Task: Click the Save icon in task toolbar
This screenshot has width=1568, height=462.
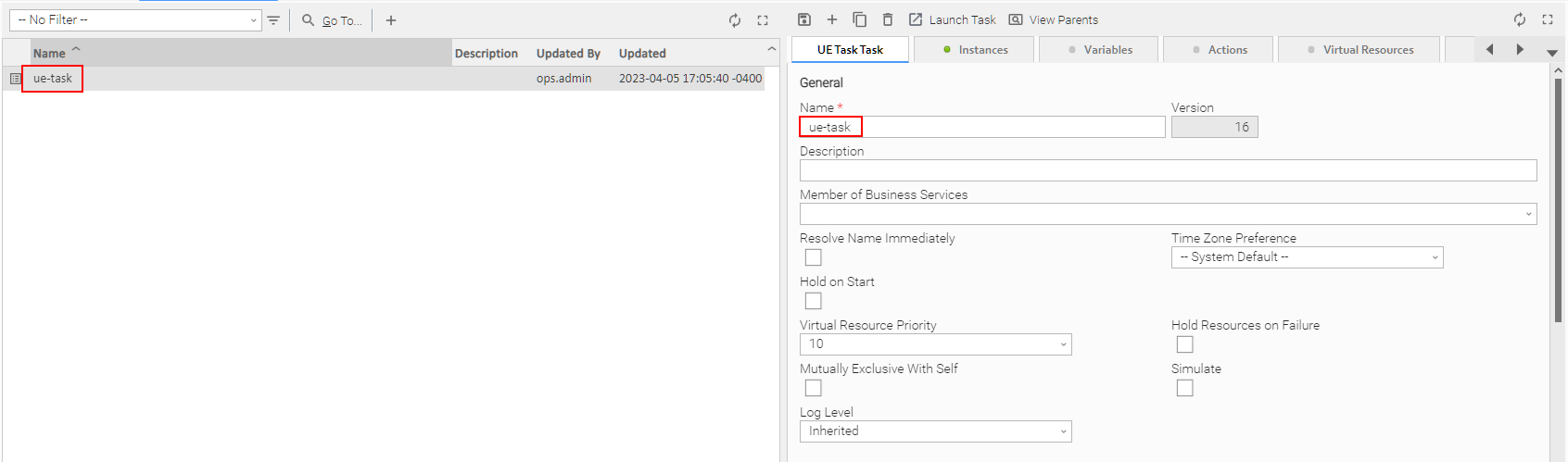Action: tap(804, 19)
